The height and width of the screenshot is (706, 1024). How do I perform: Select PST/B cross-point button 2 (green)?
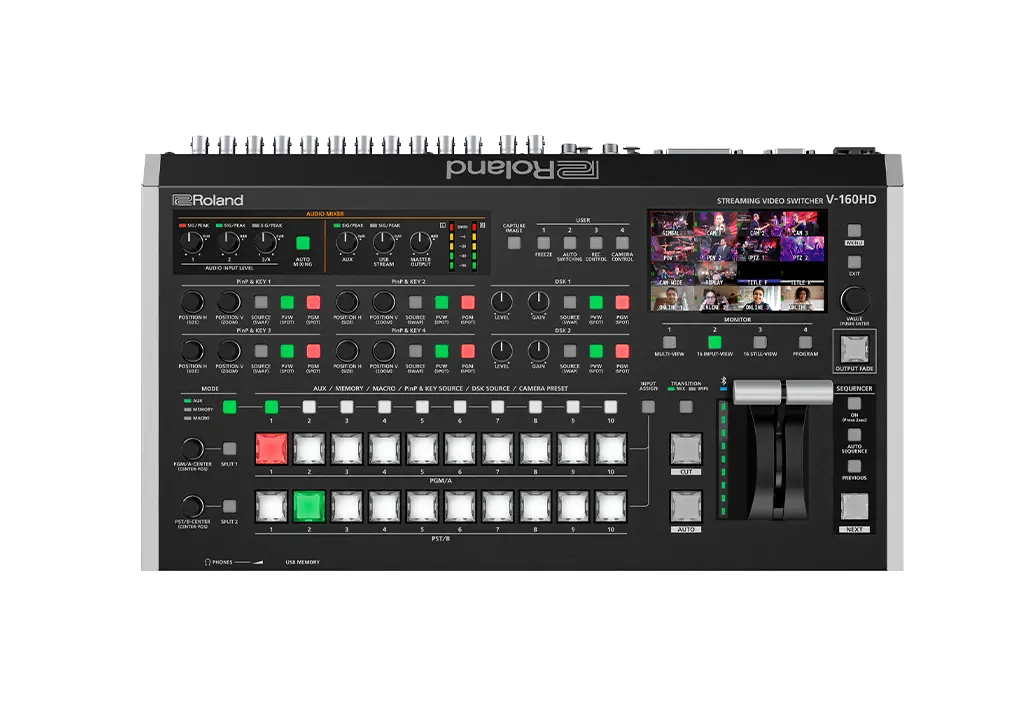(309, 506)
